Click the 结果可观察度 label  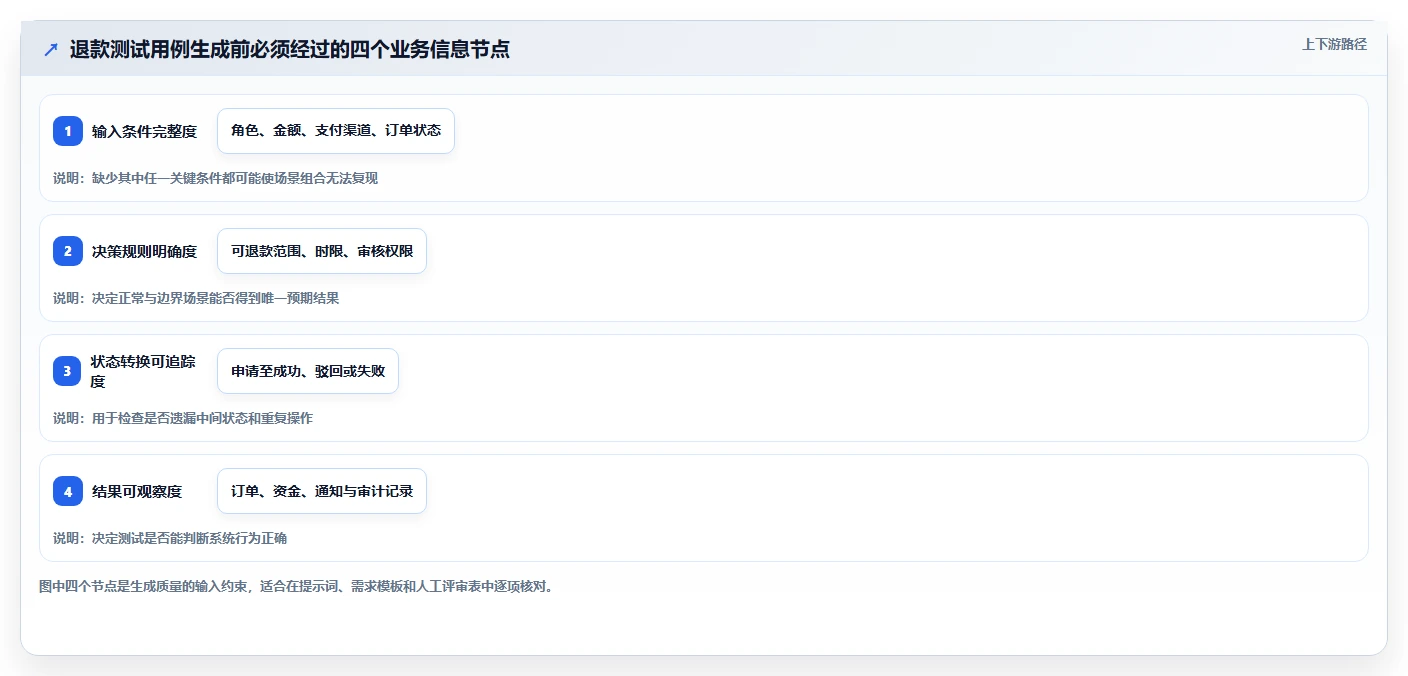pyautogui.click(x=137, y=491)
